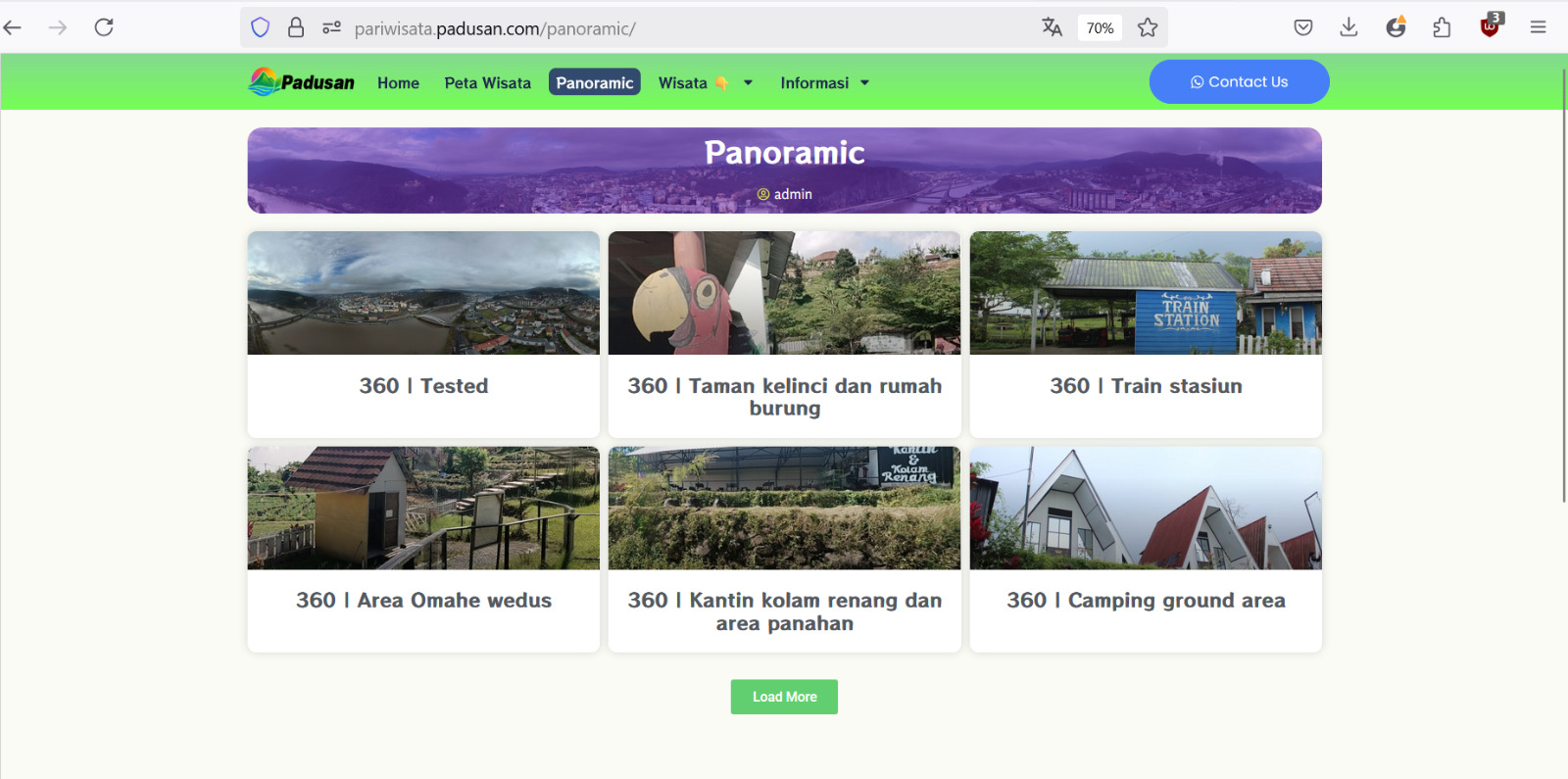Viewport: 1568px width, 779px height.
Task: Reload the page with refresh icon
Action: 104,27
